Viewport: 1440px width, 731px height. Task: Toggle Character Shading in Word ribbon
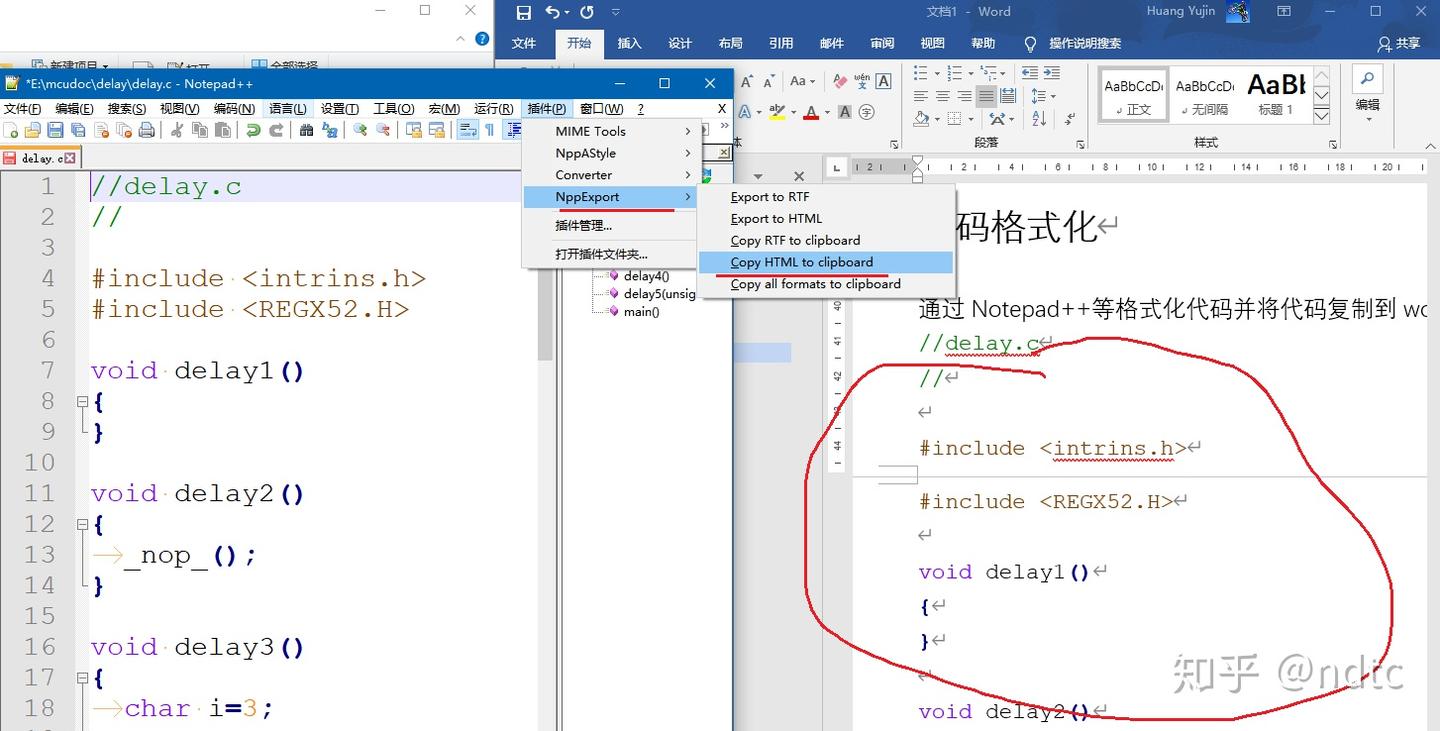pos(845,112)
